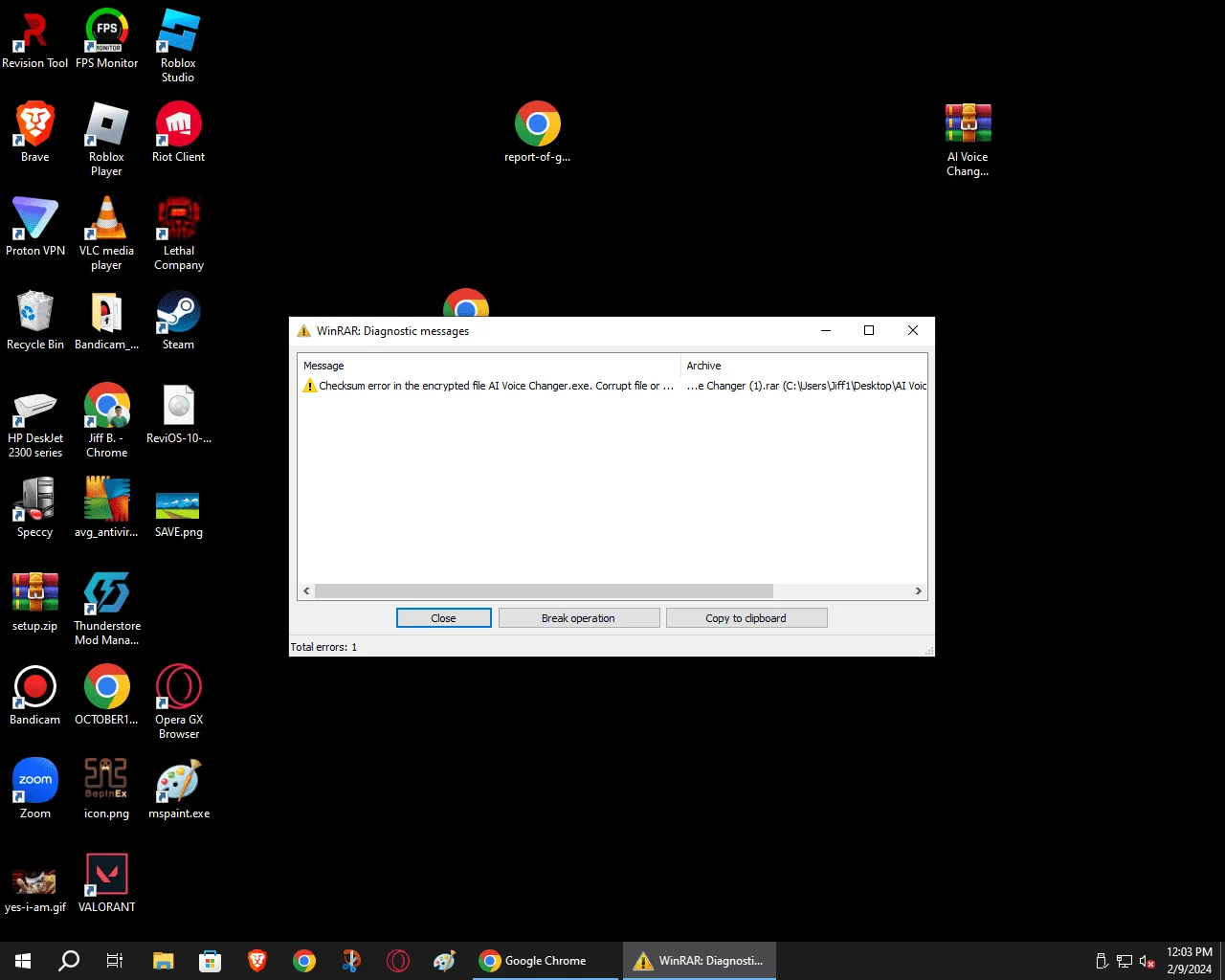Open Microsoft Store from the taskbar
Viewport: 1225px width, 980px height.
(x=211, y=961)
